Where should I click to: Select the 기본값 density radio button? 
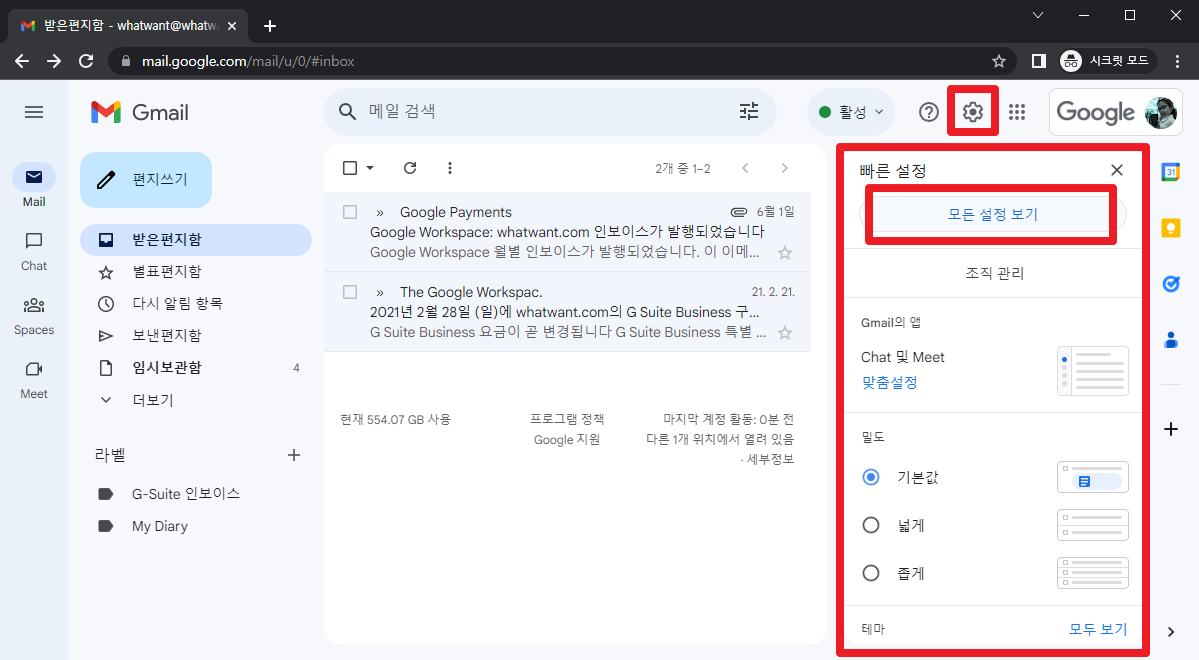pyautogui.click(x=871, y=477)
